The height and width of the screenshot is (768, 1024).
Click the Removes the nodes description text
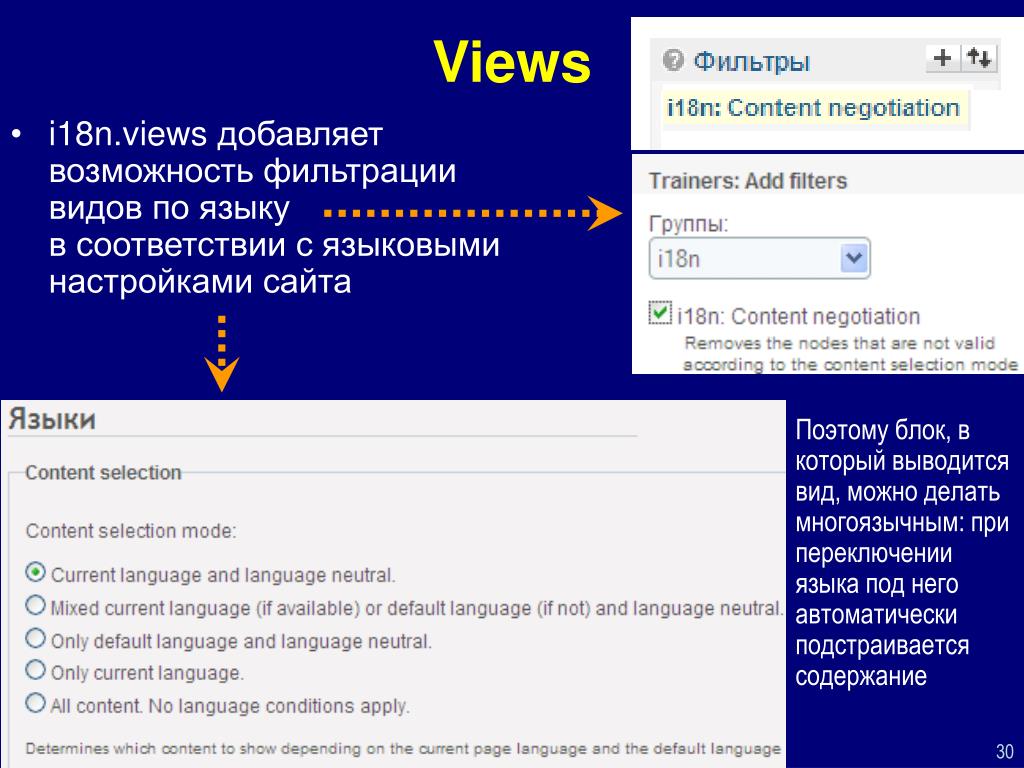850,353
